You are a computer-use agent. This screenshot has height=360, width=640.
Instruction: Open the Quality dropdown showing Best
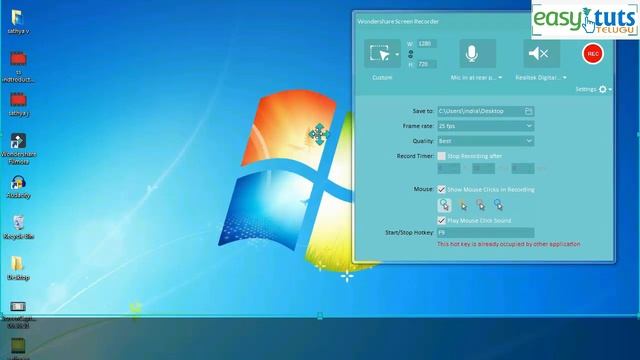coord(486,141)
